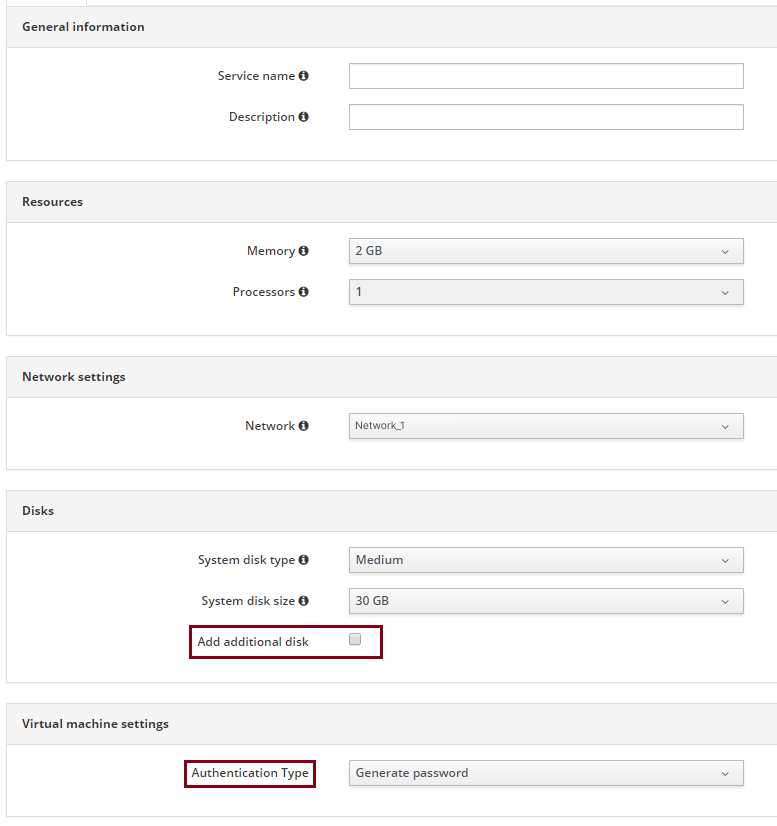777x826 pixels.
Task: Enable the Add additional disk checkbox
Action: pos(355,640)
